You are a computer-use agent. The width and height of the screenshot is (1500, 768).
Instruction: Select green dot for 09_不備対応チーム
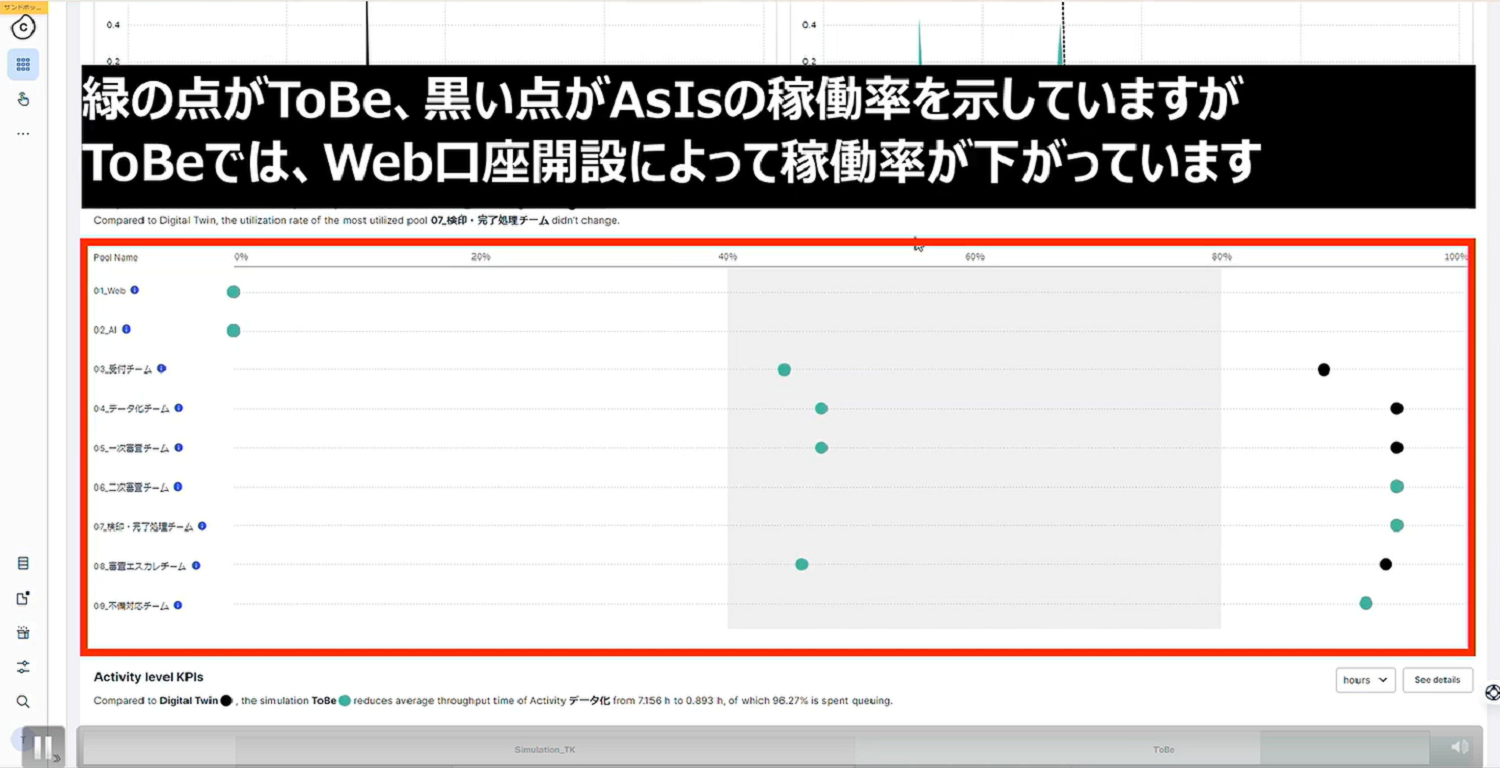pos(1366,603)
